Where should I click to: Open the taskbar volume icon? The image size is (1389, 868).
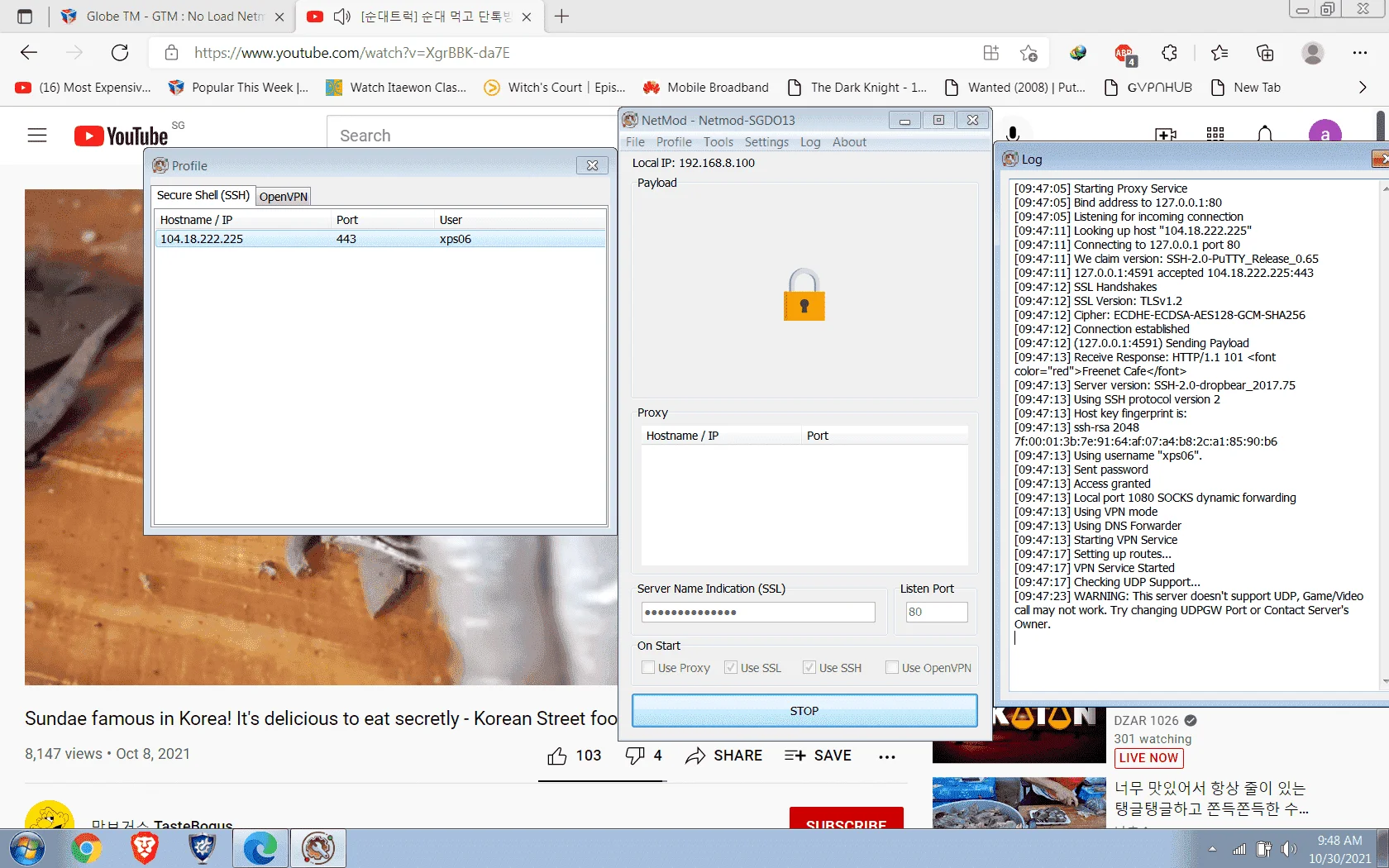(x=1288, y=849)
